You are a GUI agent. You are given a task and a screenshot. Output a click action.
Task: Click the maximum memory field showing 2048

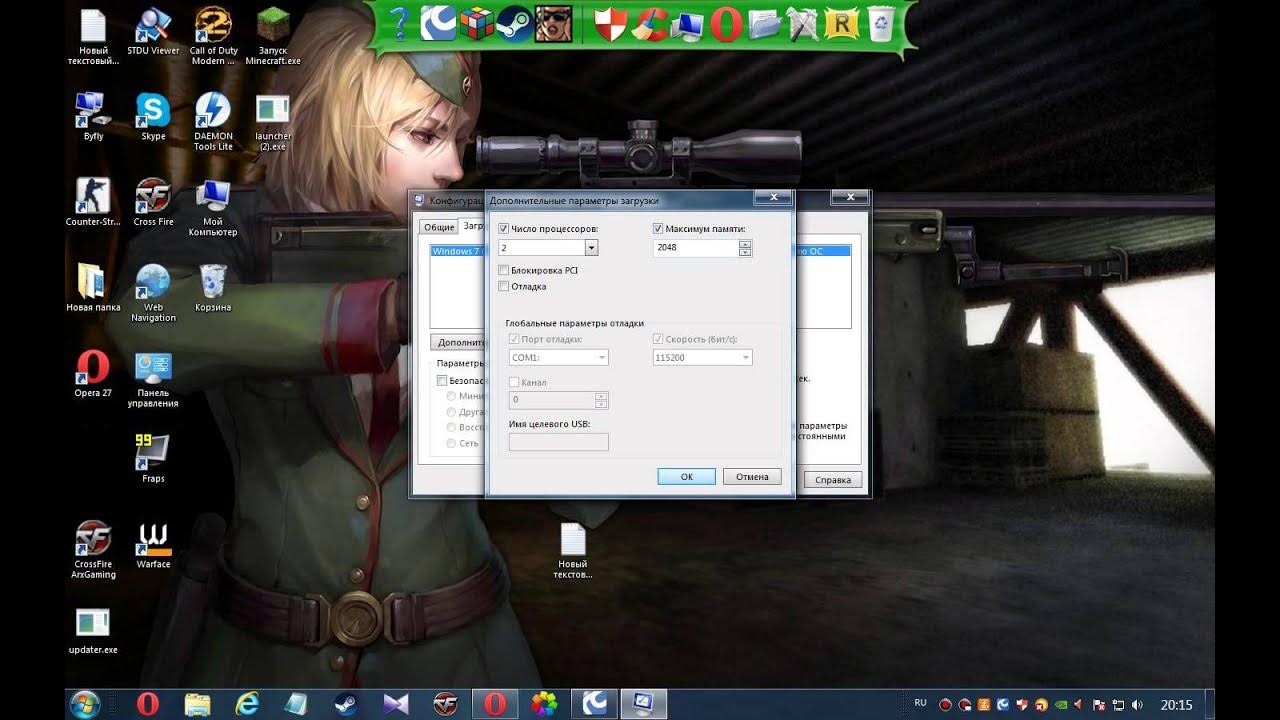[696, 247]
